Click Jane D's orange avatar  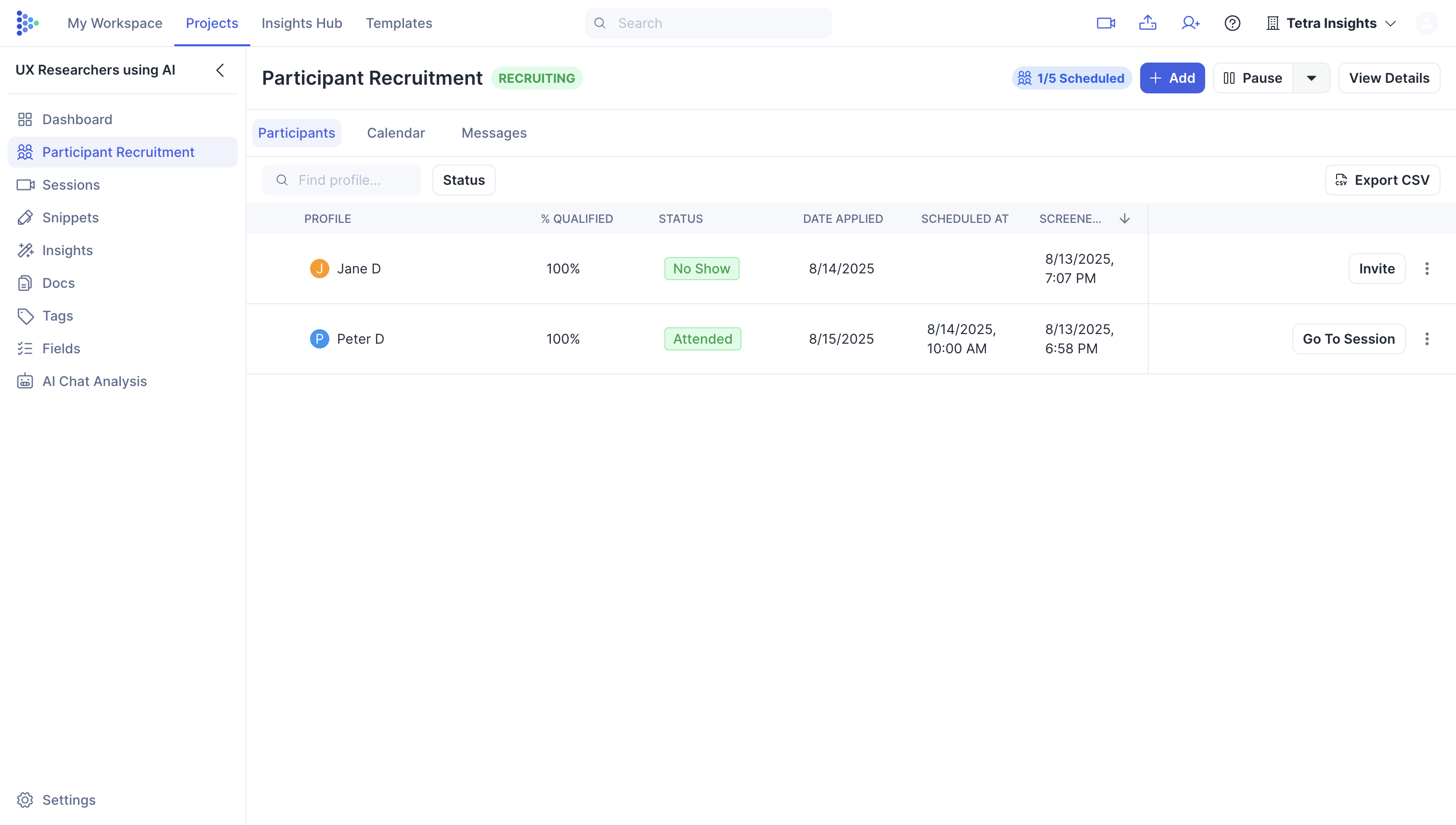click(x=319, y=269)
